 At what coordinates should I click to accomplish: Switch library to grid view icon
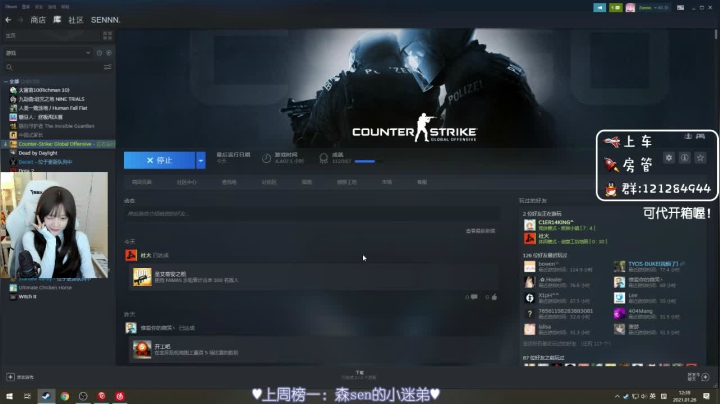(x=107, y=35)
